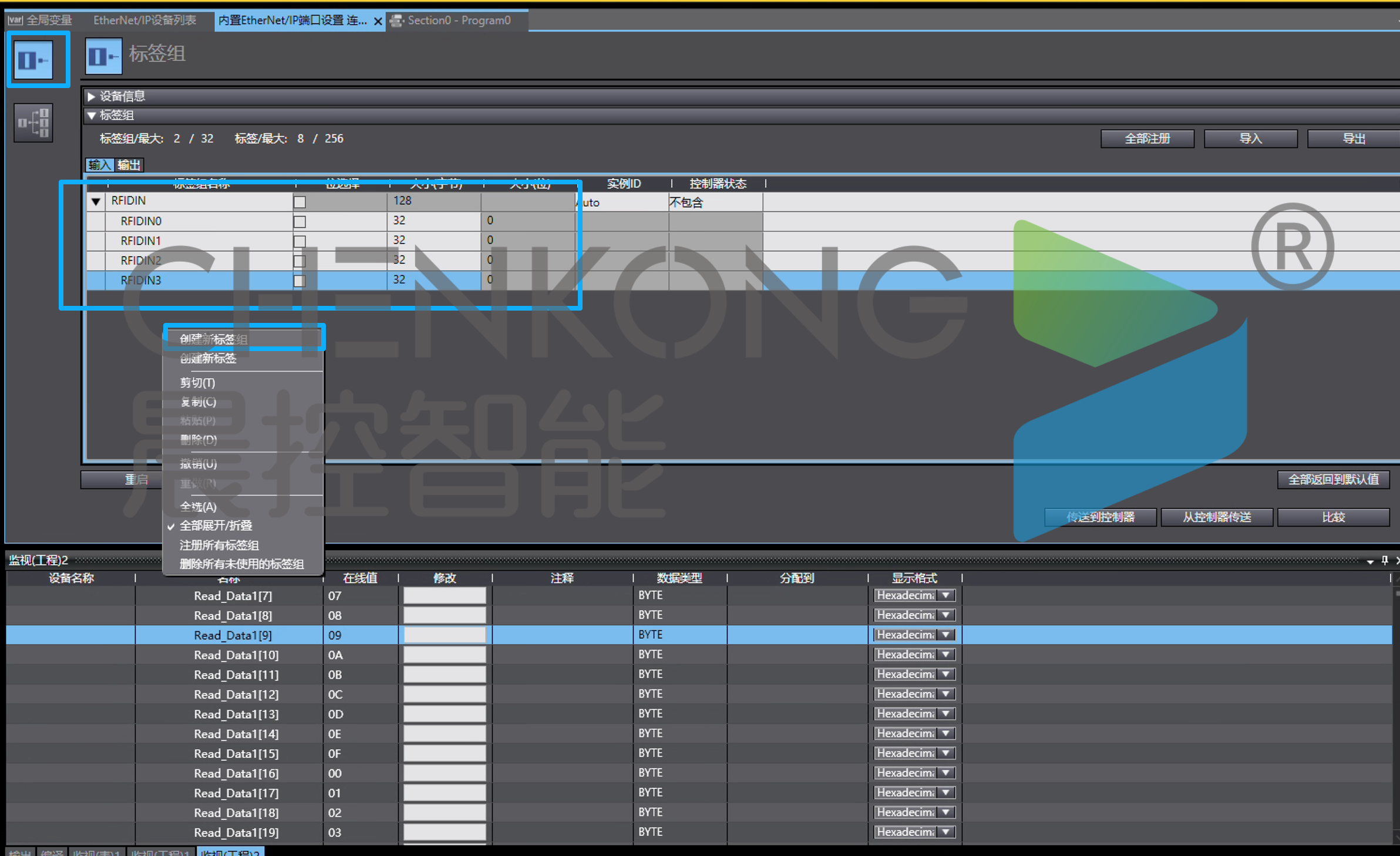The height and width of the screenshot is (856, 1400).
Task: Click the 全部返回到默认值 button
Action: click(1333, 479)
